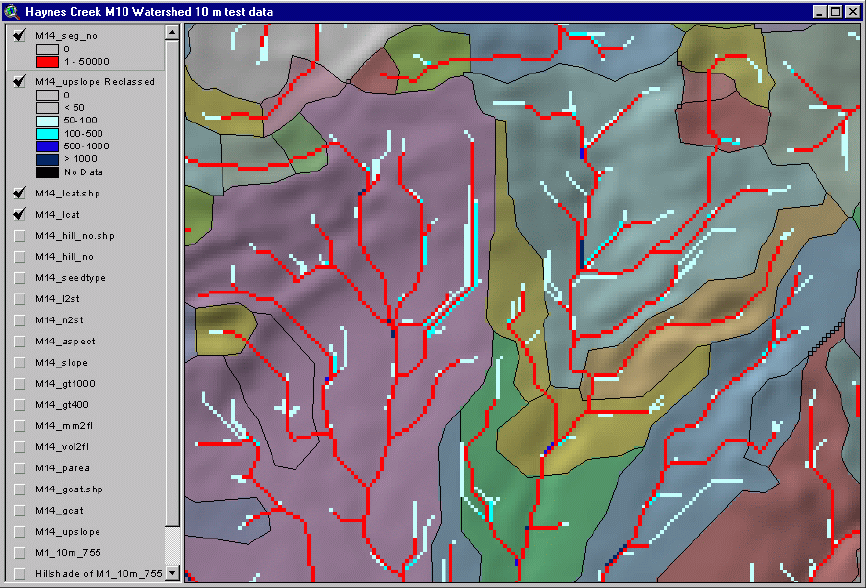Image resolution: width=866 pixels, height=588 pixels.
Task: Select the M14_upslope Reclassed theme name
Action: pyautogui.click(x=95, y=82)
